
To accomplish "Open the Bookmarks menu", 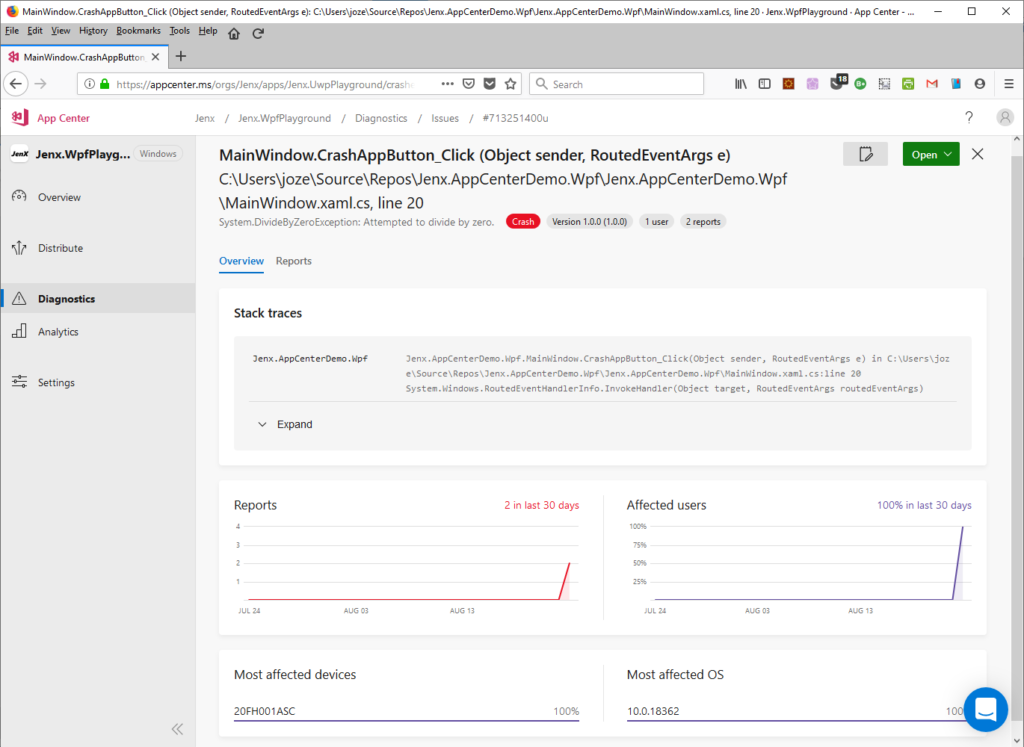I will pyautogui.click(x=138, y=31).
